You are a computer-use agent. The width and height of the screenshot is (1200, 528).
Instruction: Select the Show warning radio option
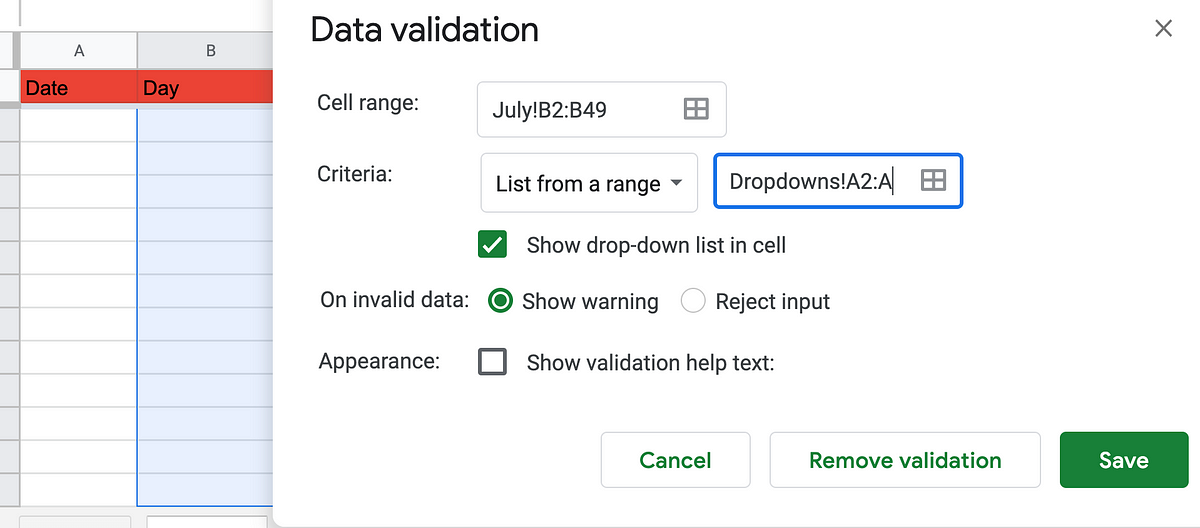click(502, 301)
